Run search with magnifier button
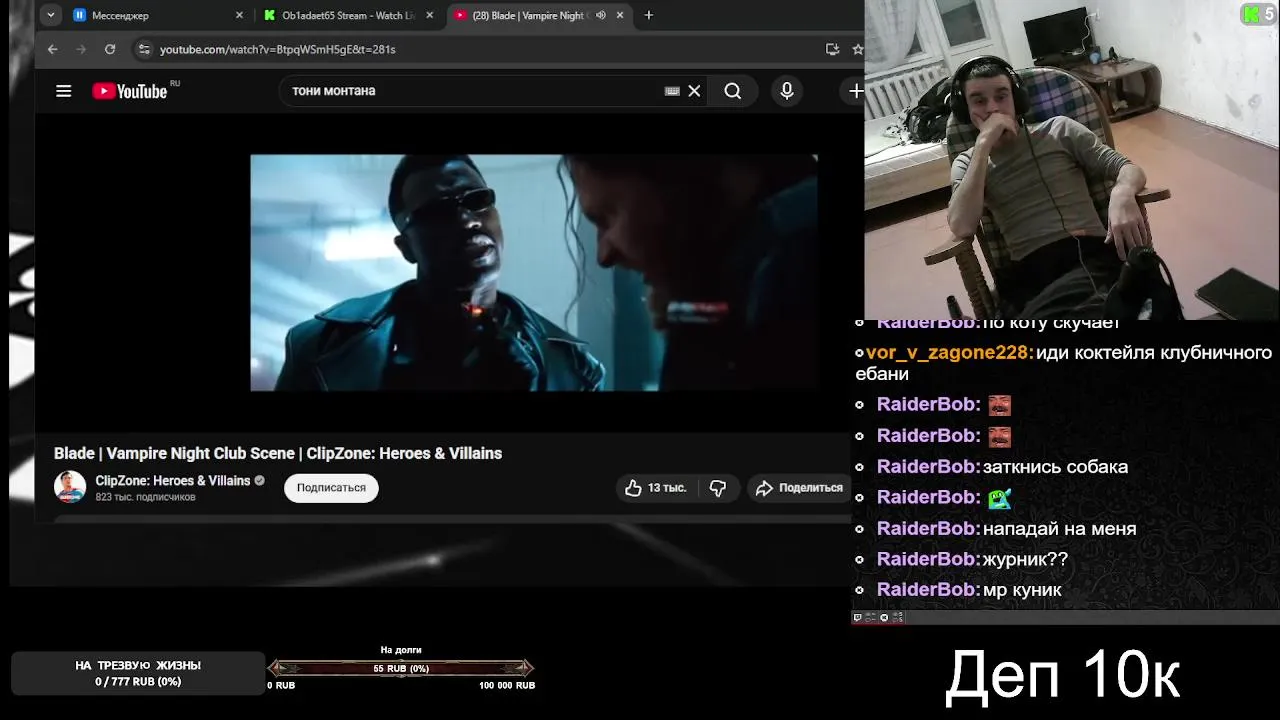 (x=733, y=91)
